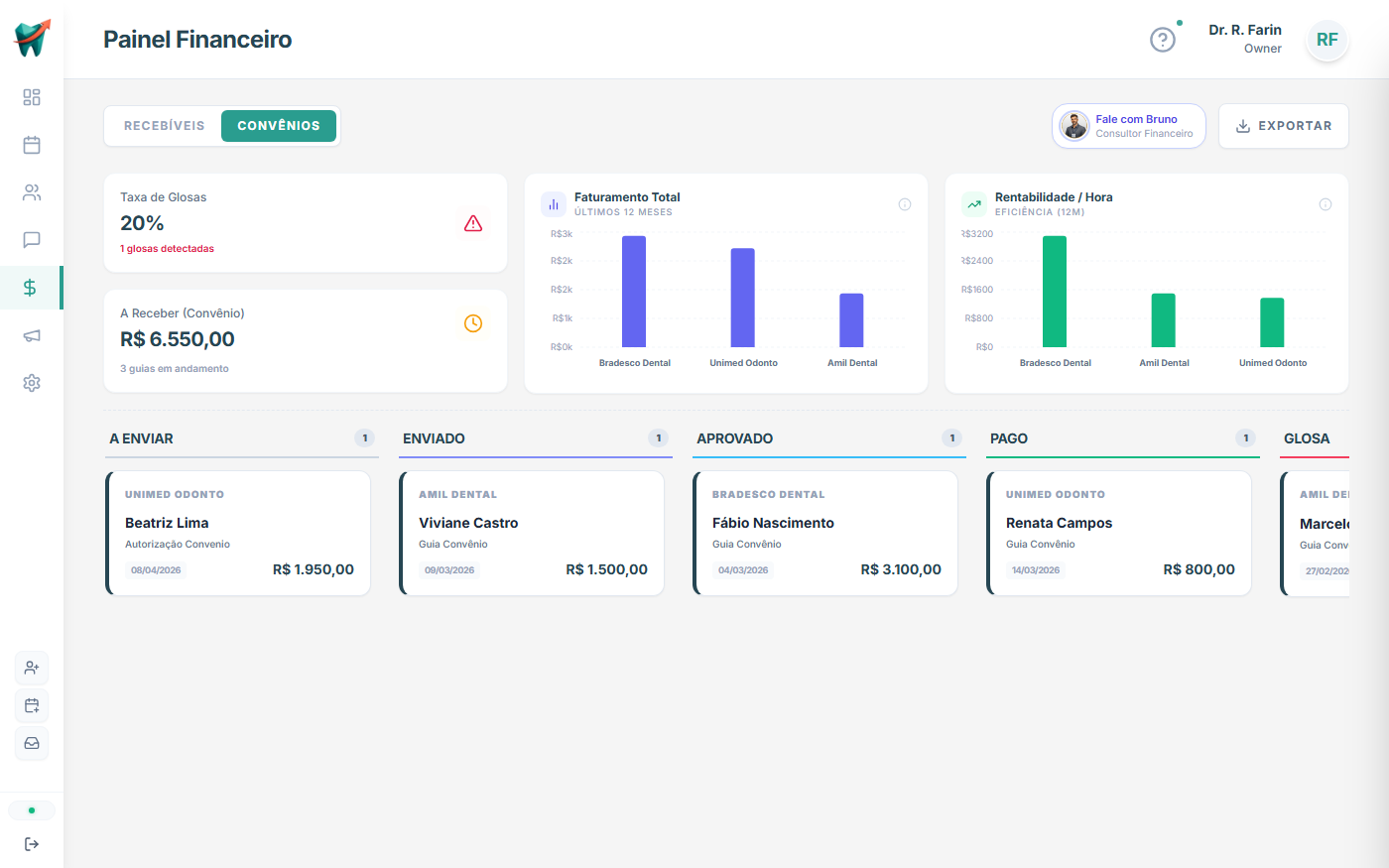Open the calendar icon in sidebar
The image size is (1389, 868).
point(32,145)
